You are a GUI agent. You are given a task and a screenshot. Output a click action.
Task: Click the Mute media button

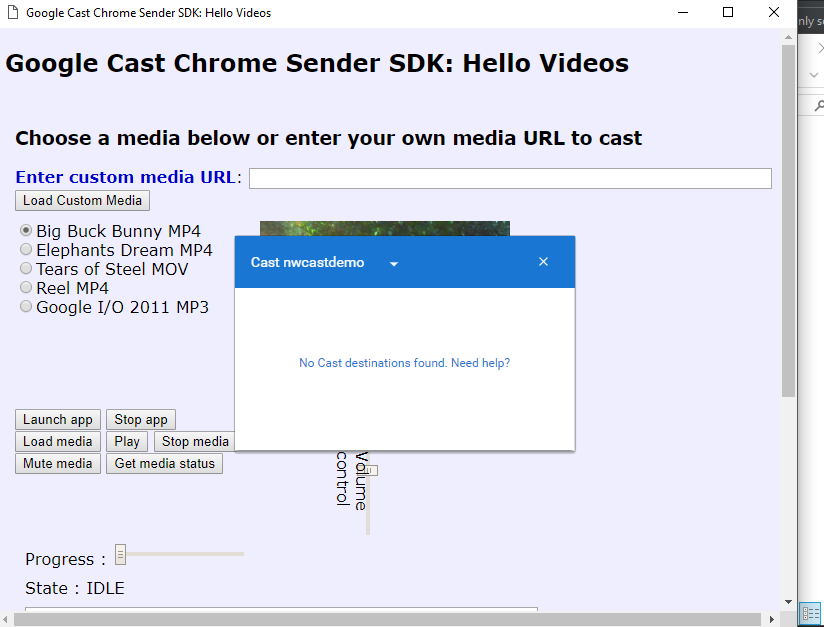tap(58, 464)
